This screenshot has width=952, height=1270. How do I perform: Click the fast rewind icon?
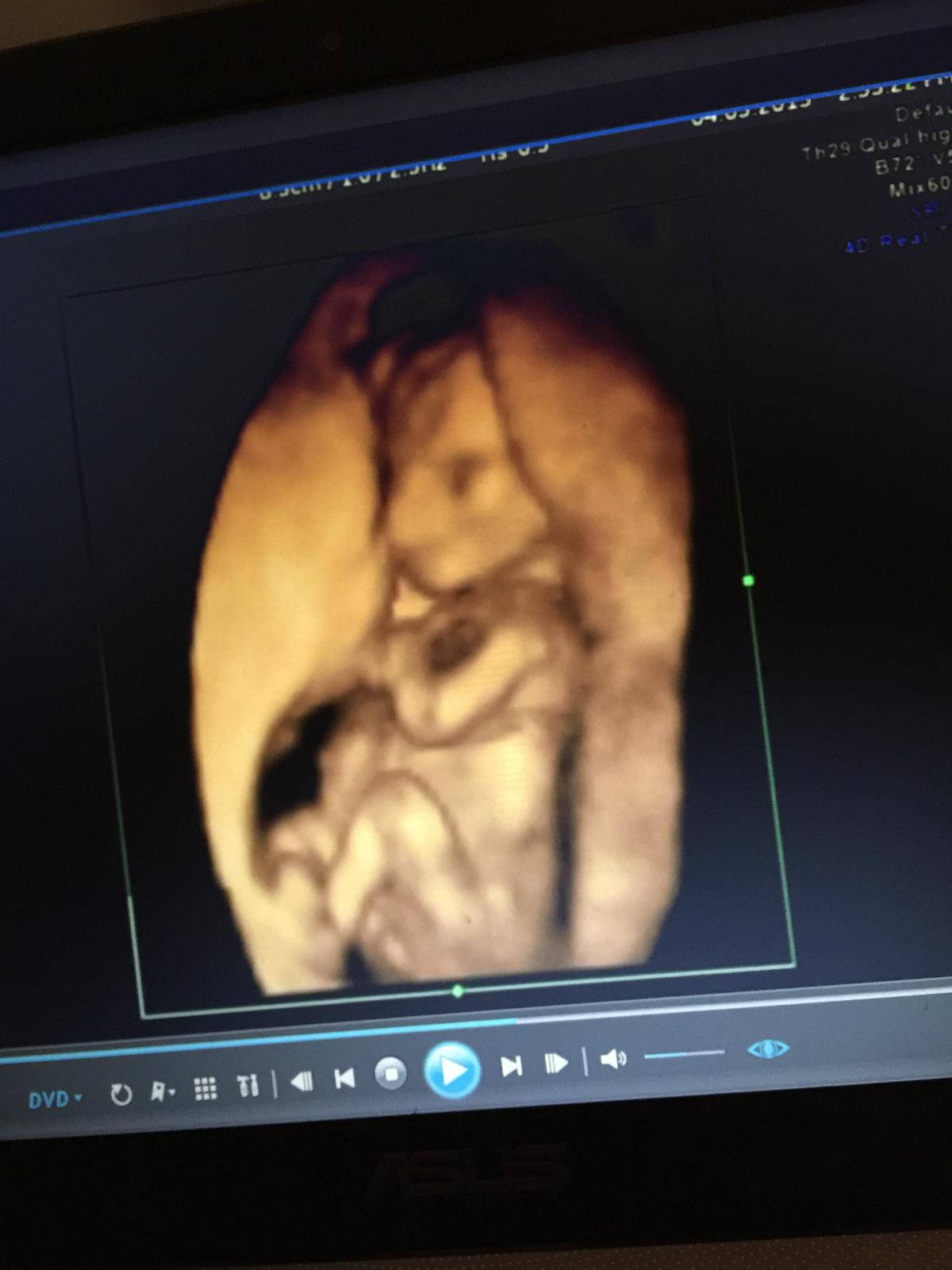point(301,1081)
